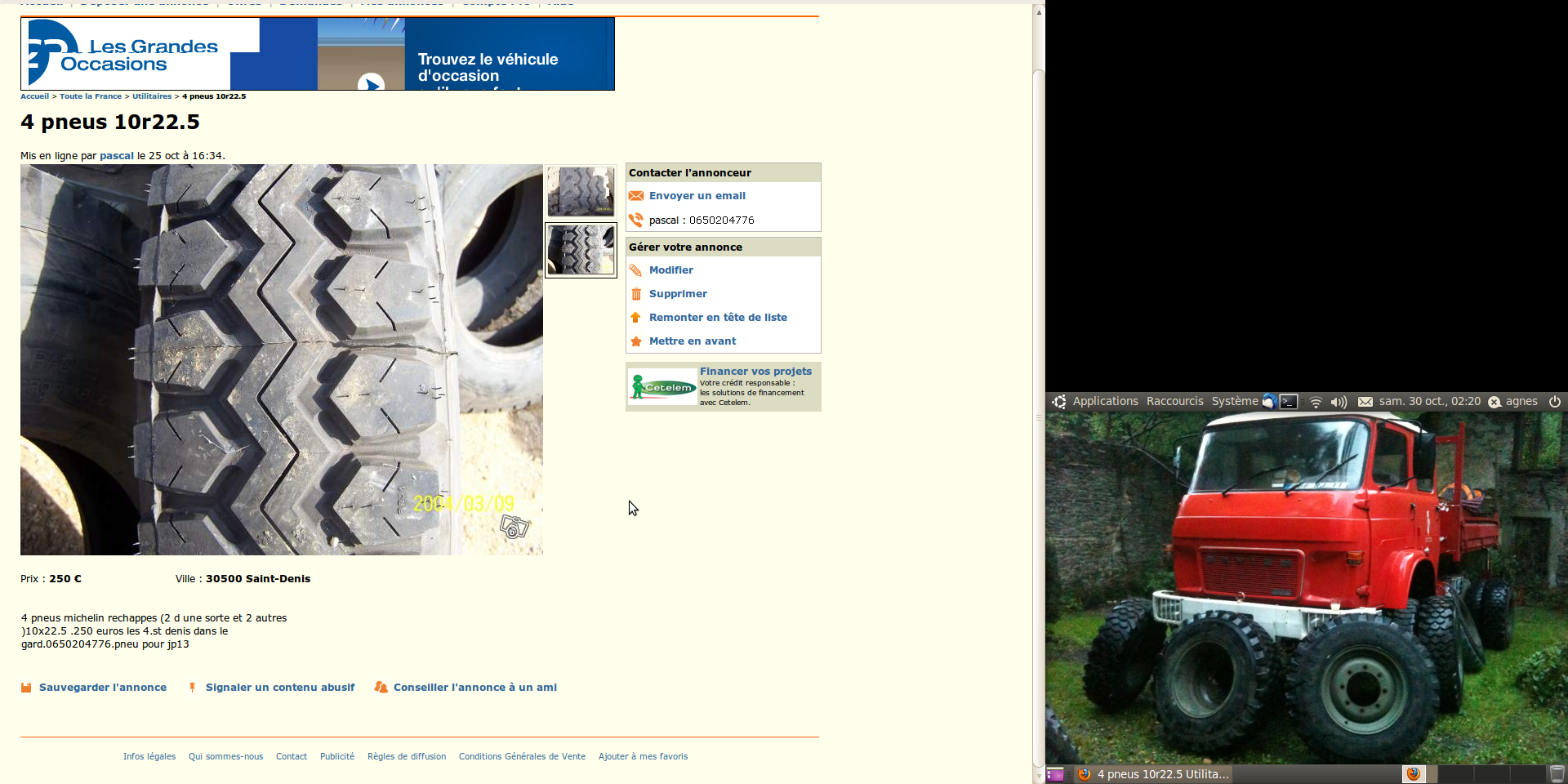
Task: Open the agnes user status menu
Action: (1513, 401)
